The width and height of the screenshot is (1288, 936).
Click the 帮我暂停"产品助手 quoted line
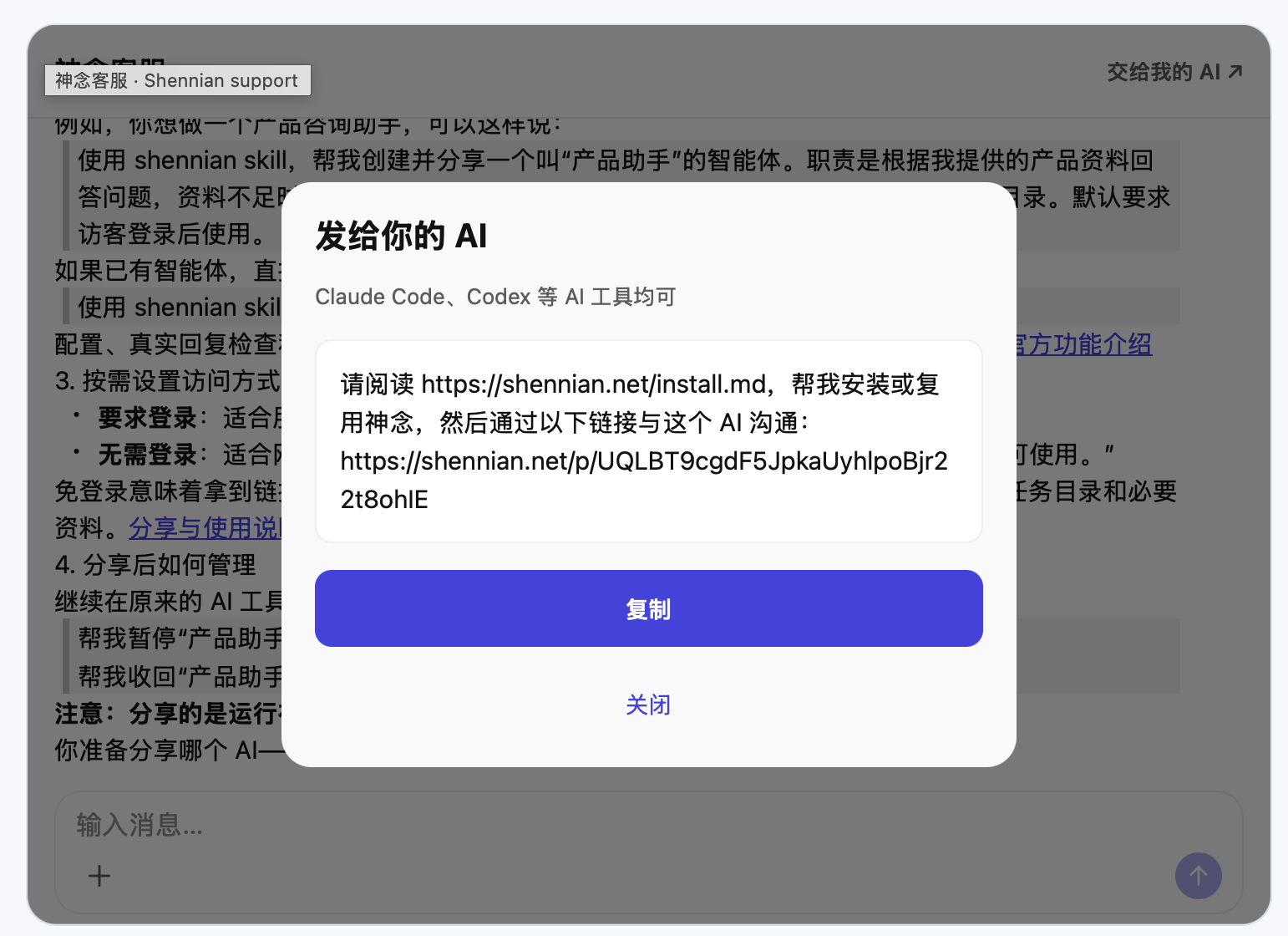click(x=180, y=638)
